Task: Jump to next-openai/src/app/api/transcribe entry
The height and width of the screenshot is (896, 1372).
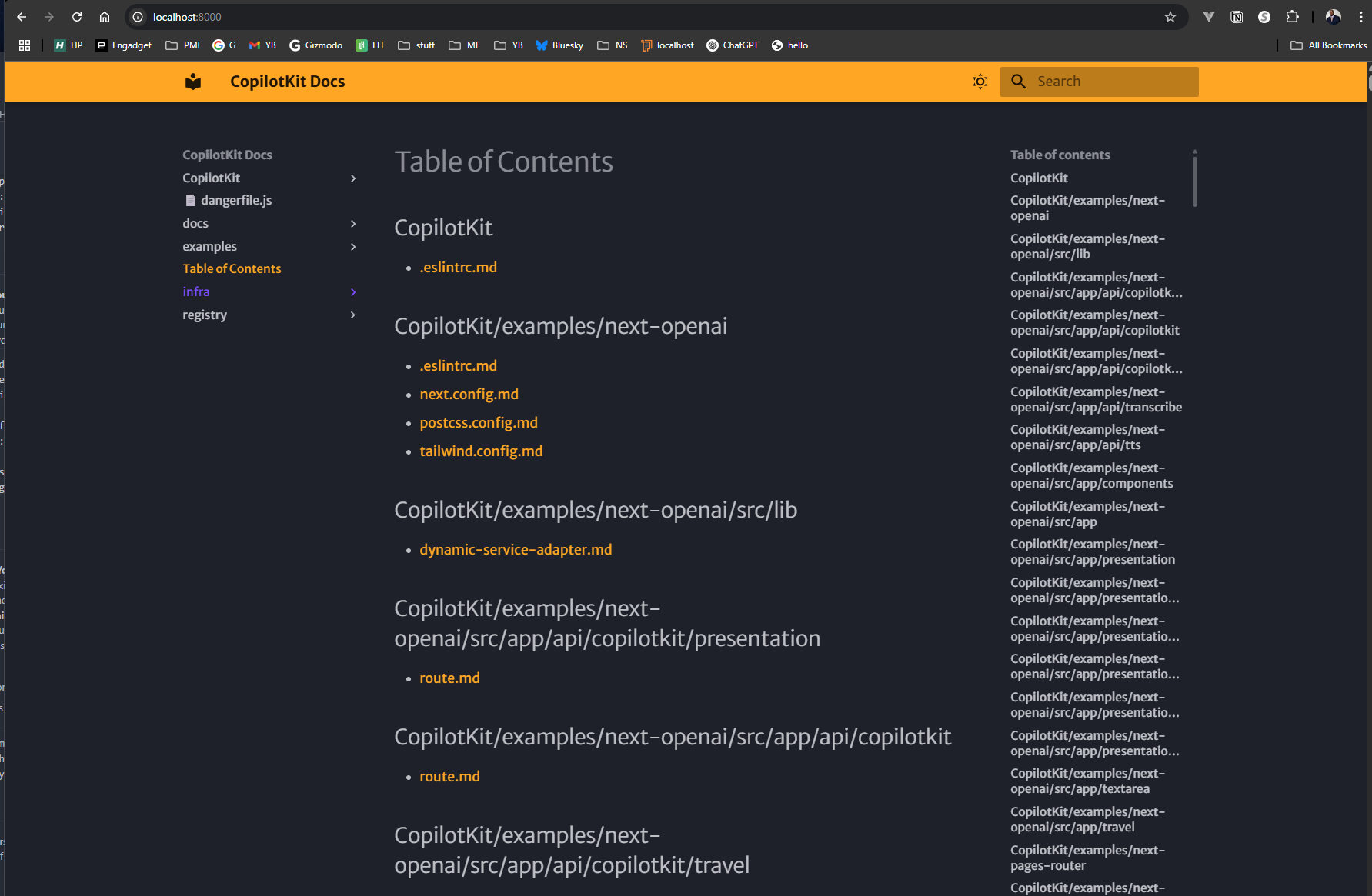Action: (x=1096, y=399)
